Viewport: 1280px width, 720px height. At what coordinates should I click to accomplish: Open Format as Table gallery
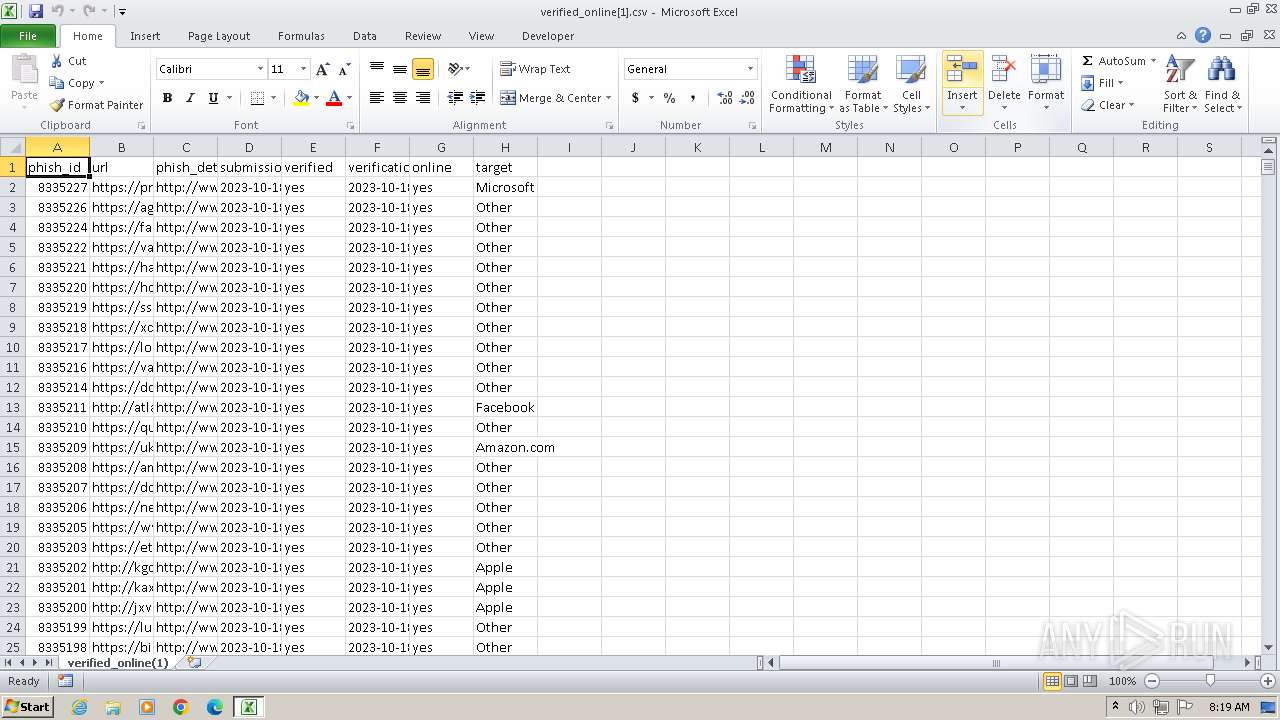pos(863,84)
